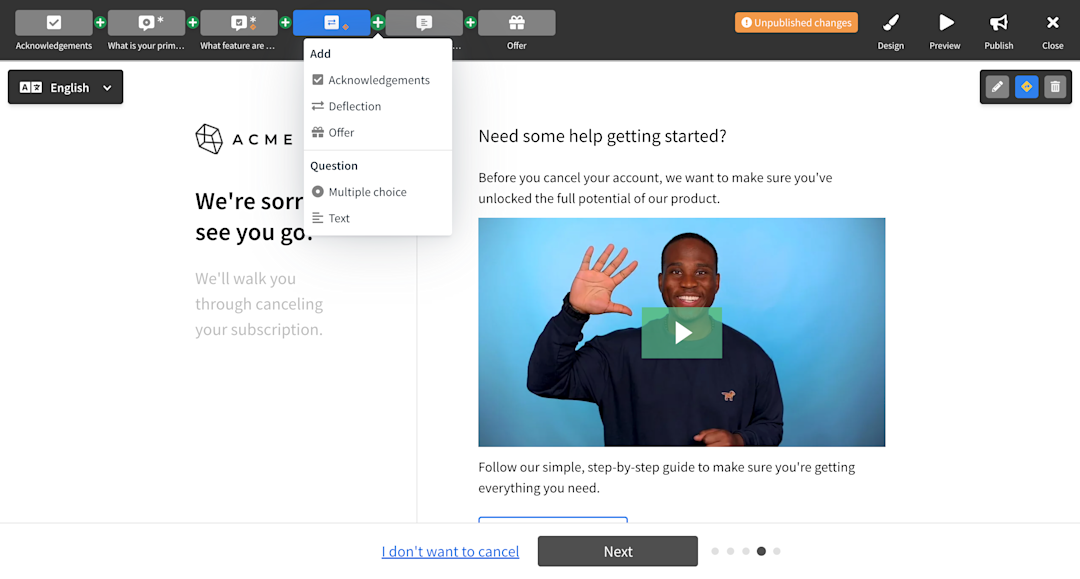Click the plus icon after the Acknowledgements step
Viewport: 1080px width, 579px height.
(100, 23)
